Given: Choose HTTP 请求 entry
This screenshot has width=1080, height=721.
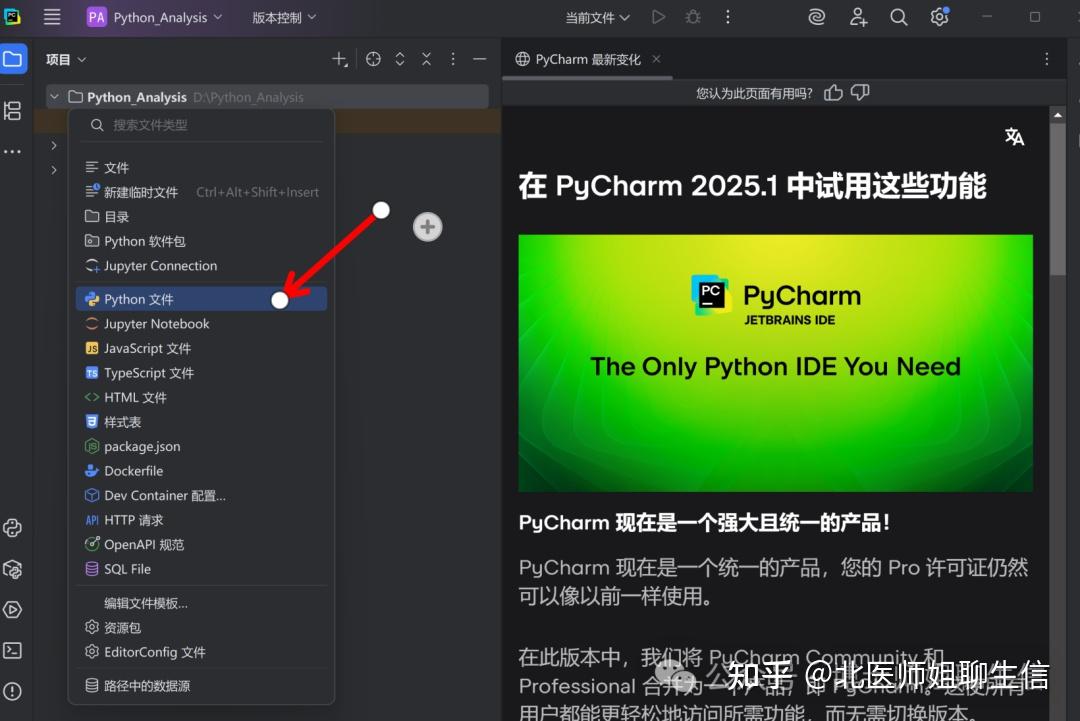Looking at the screenshot, I should pyautogui.click(x=201, y=521).
